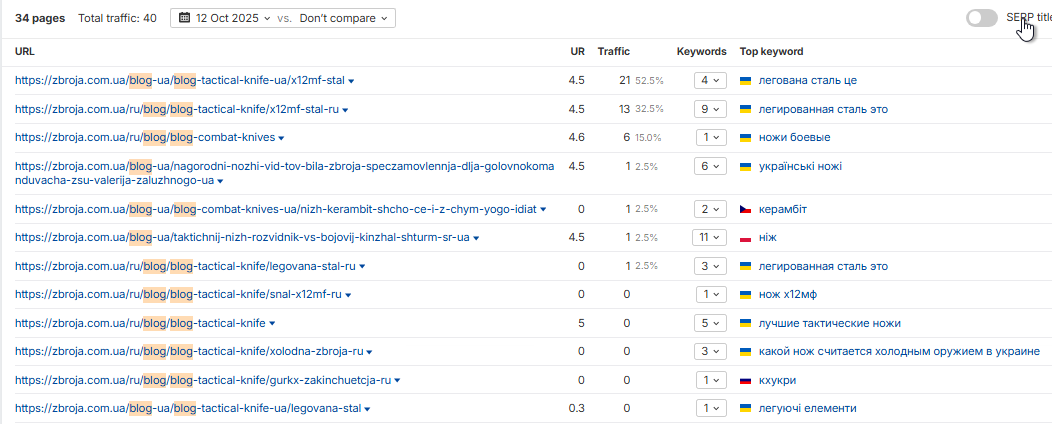Open the xolodna-zbroja-ru blog URL
The width and height of the screenshot is (1052, 424).
click(x=189, y=352)
